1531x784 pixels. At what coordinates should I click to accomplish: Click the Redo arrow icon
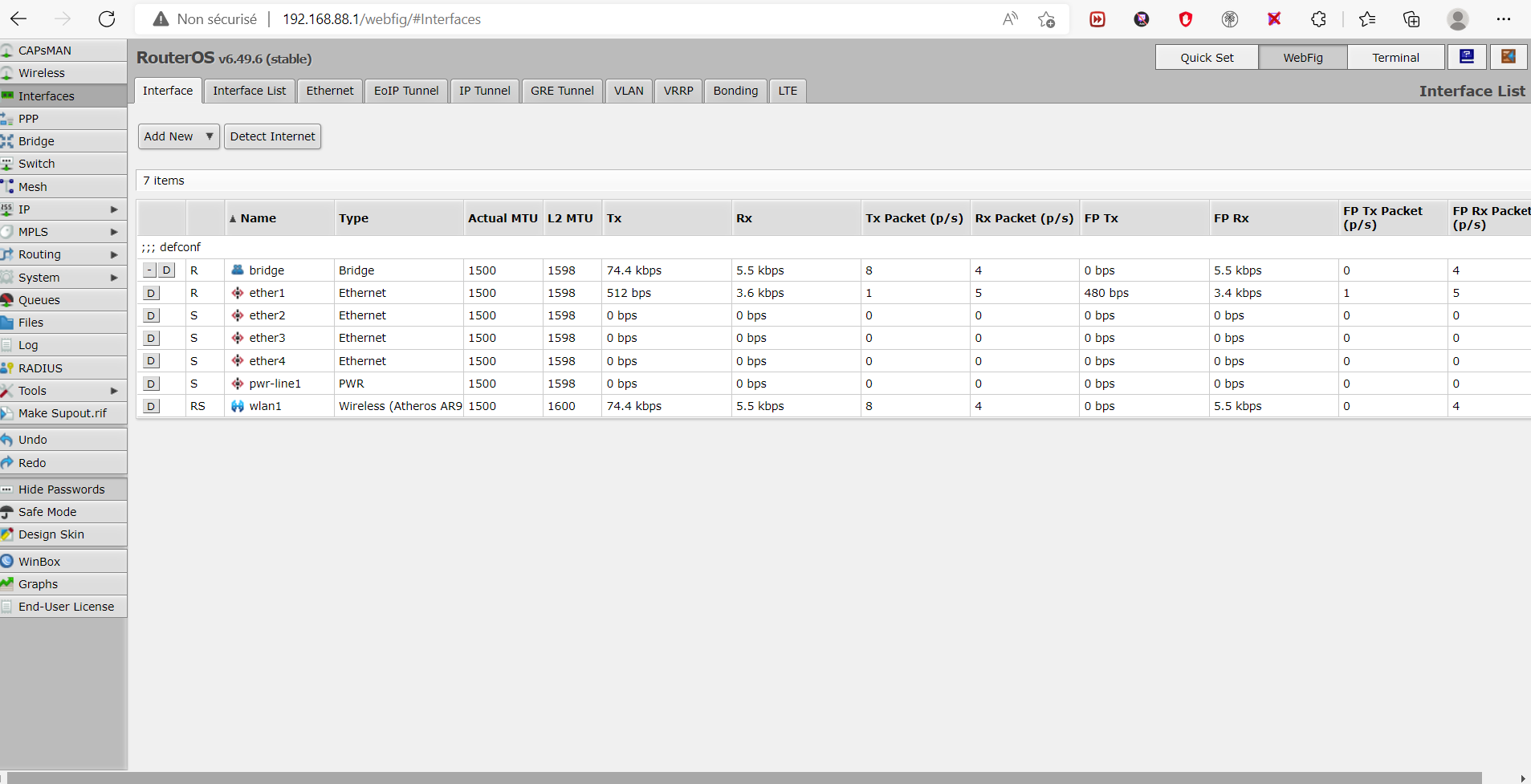(7, 463)
